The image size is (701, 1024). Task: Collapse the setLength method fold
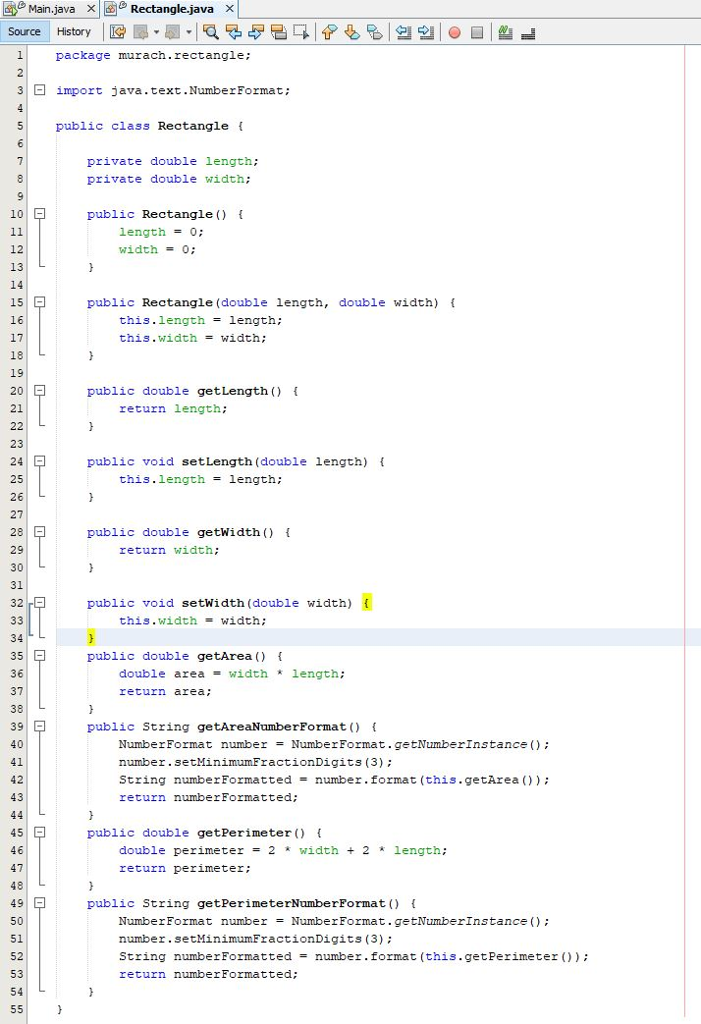(40, 461)
